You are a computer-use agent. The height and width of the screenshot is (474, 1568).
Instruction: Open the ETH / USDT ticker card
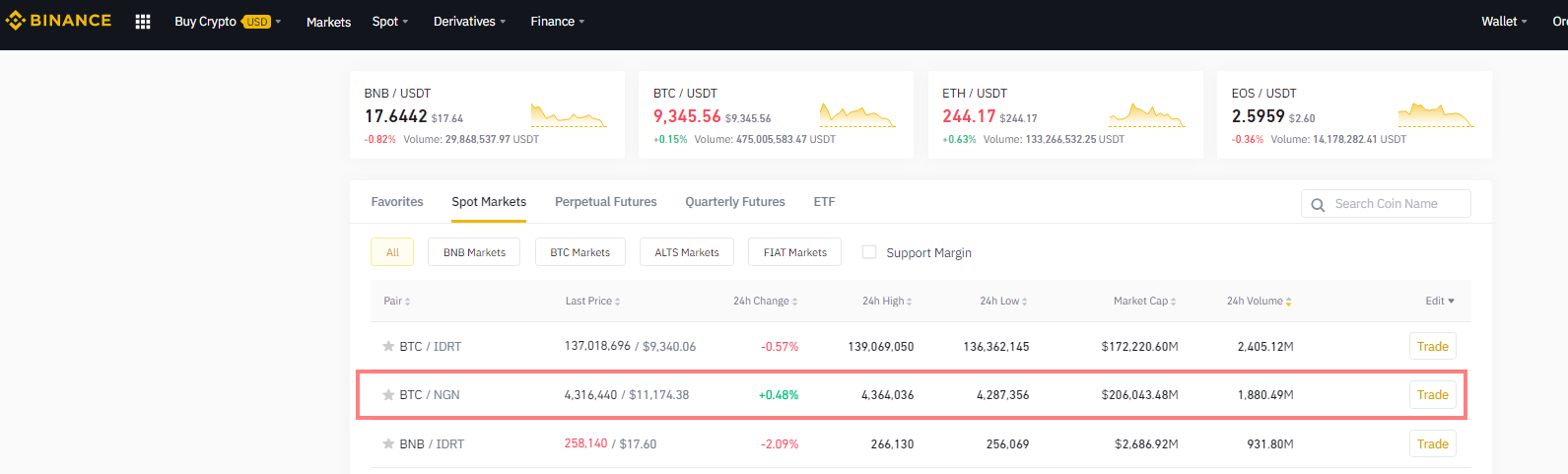pos(1065,114)
